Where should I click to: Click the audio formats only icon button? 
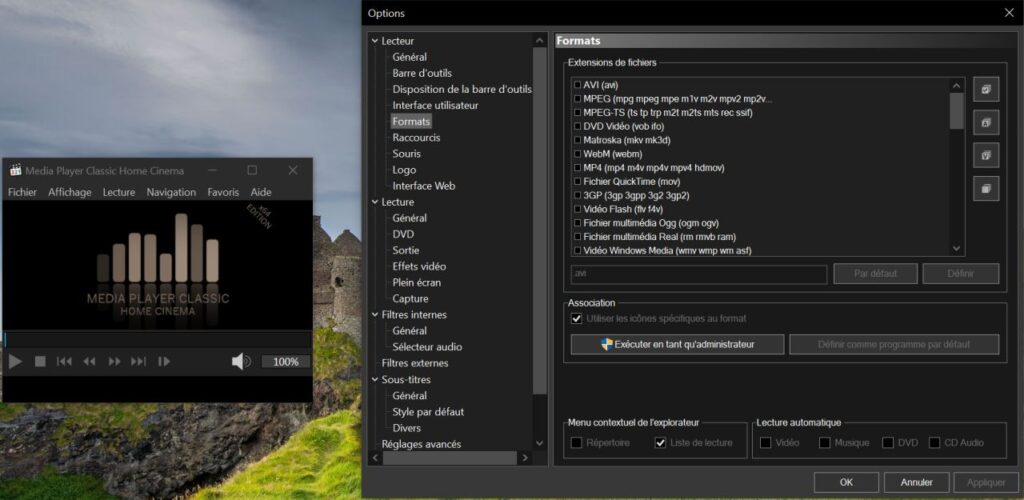click(x=986, y=122)
